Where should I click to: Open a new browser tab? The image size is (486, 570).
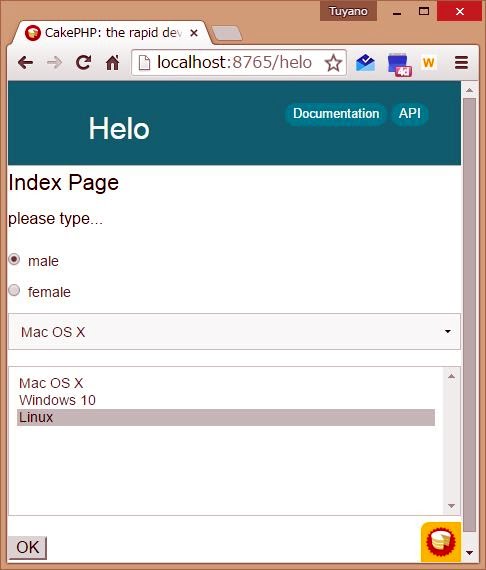click(x=227, y=33)
